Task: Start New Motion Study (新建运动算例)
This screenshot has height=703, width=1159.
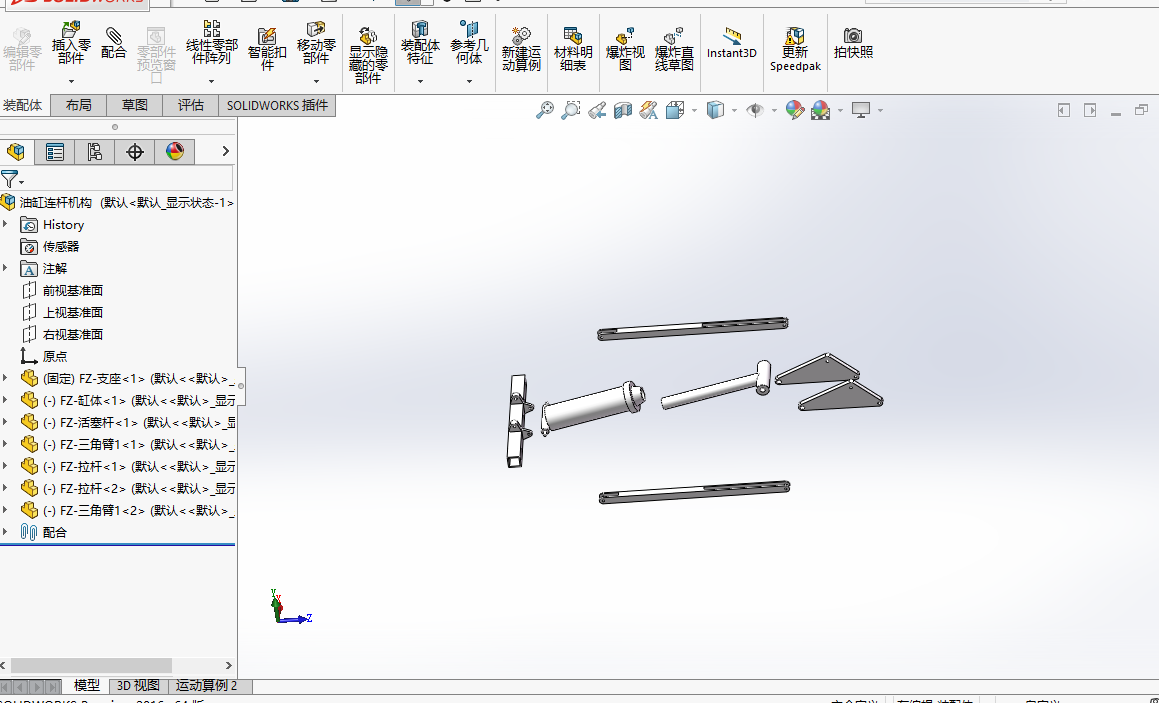Action: 521,49
